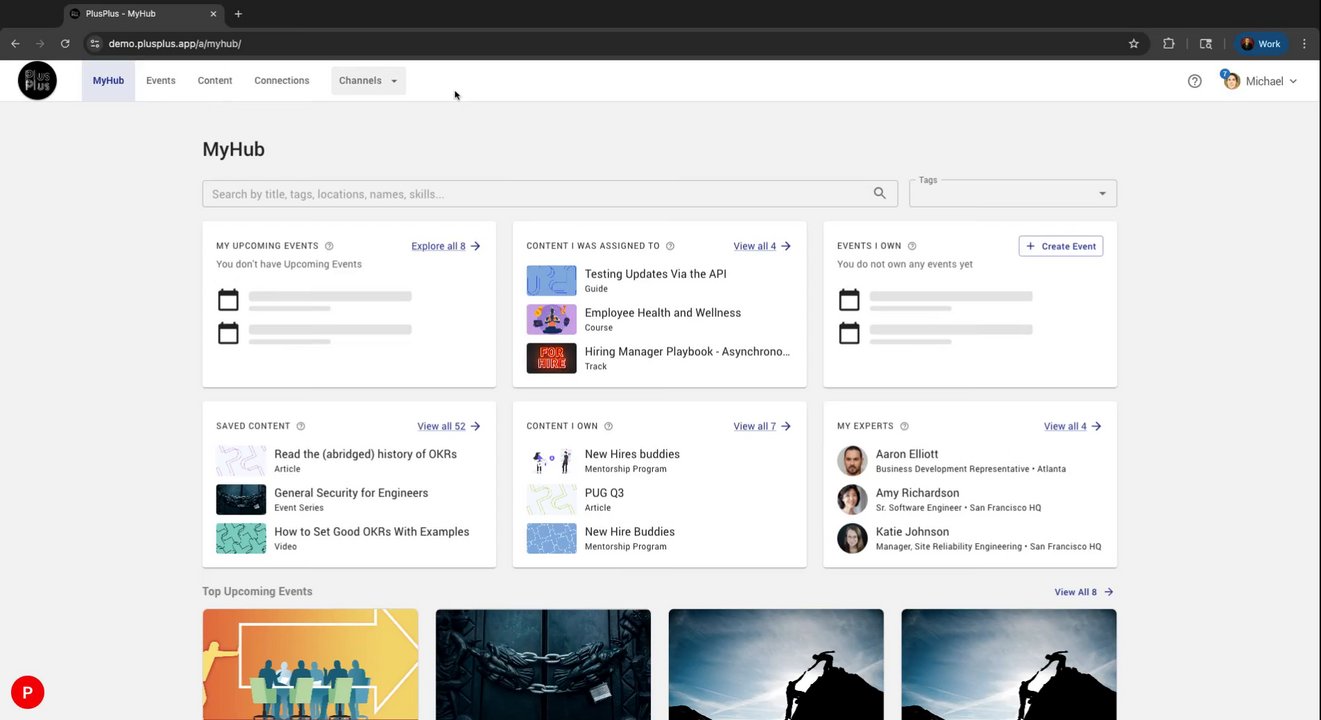Click the search magnifier icon

tap(880, 194)
